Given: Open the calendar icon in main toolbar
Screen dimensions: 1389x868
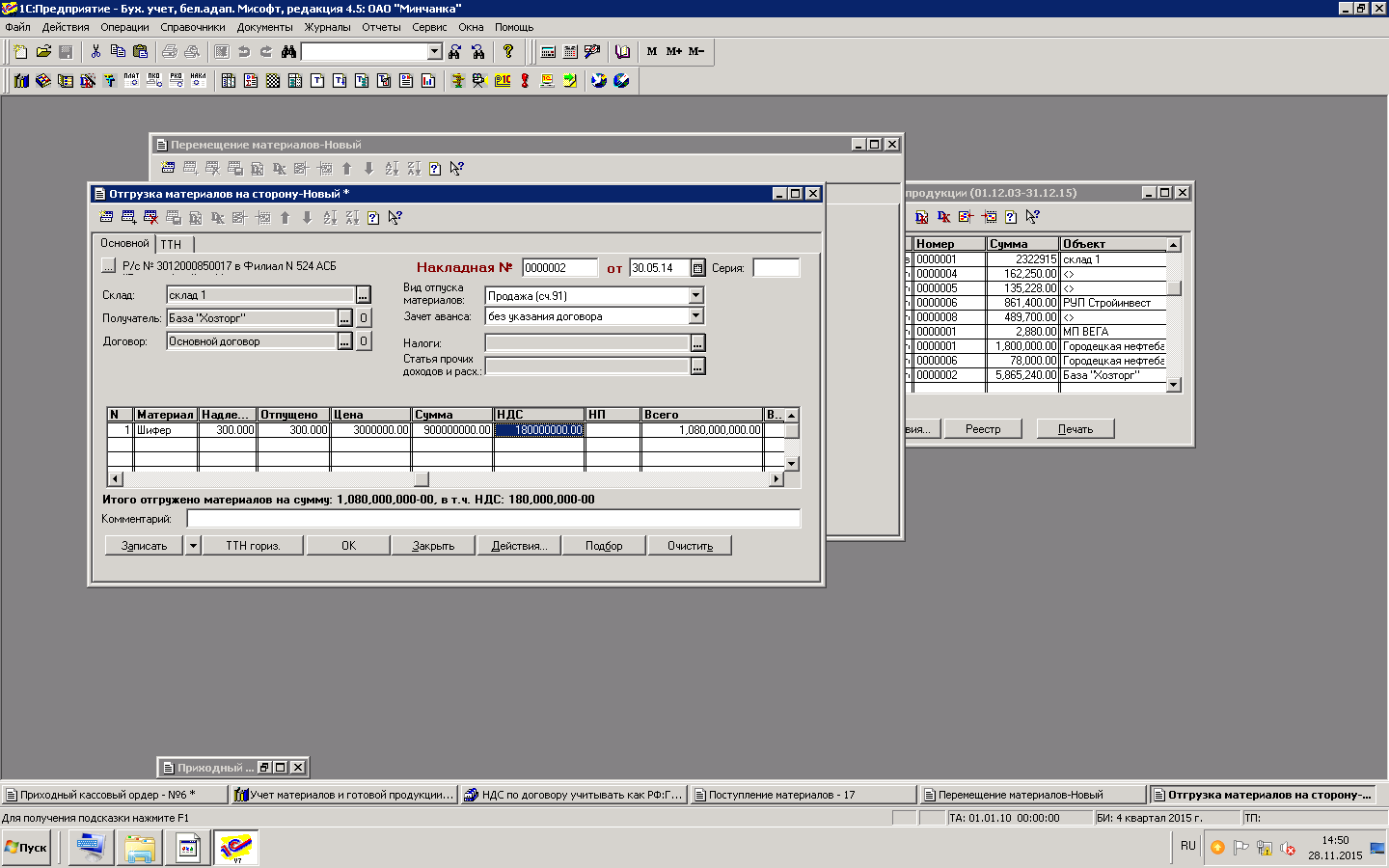Looking at the screenshot, I should pos(570,51).
